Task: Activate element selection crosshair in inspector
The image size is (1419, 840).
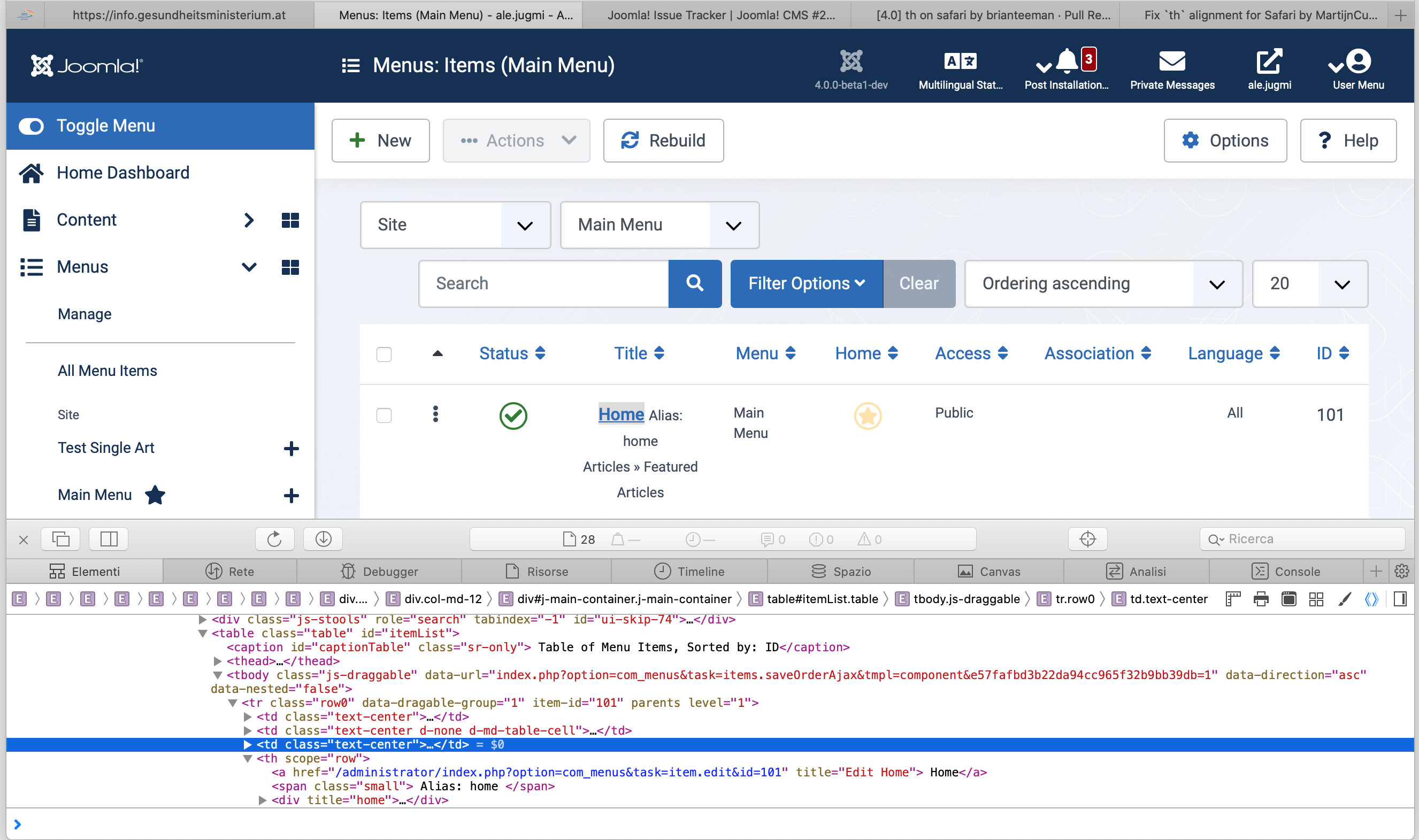Action: 1087,539
